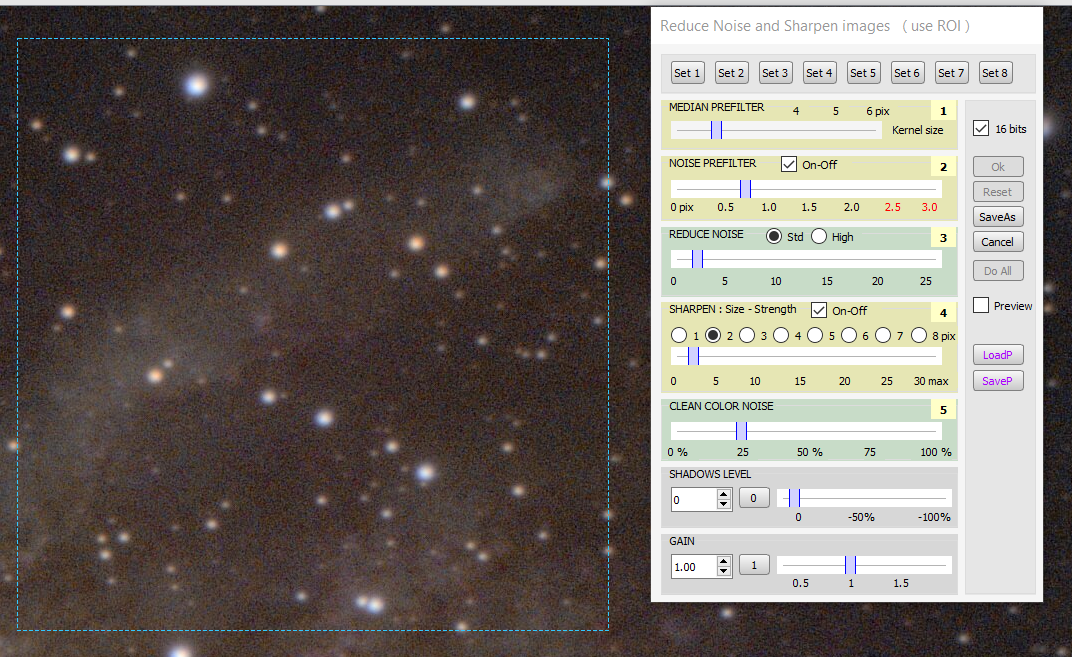
Task: Apply the Set 5 preset
Action: click(x=863, y=73)
